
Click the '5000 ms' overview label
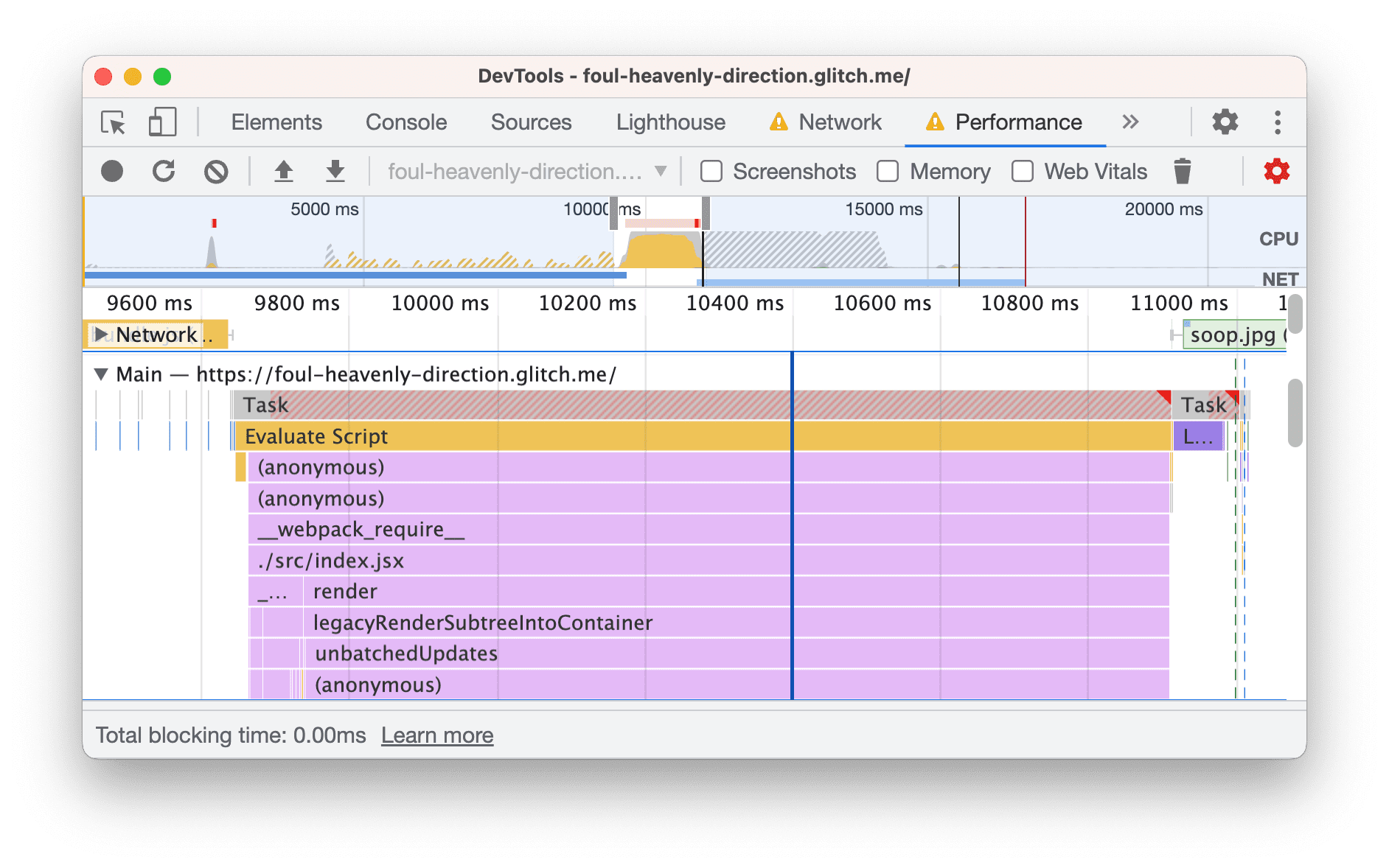tap(324, 209)
